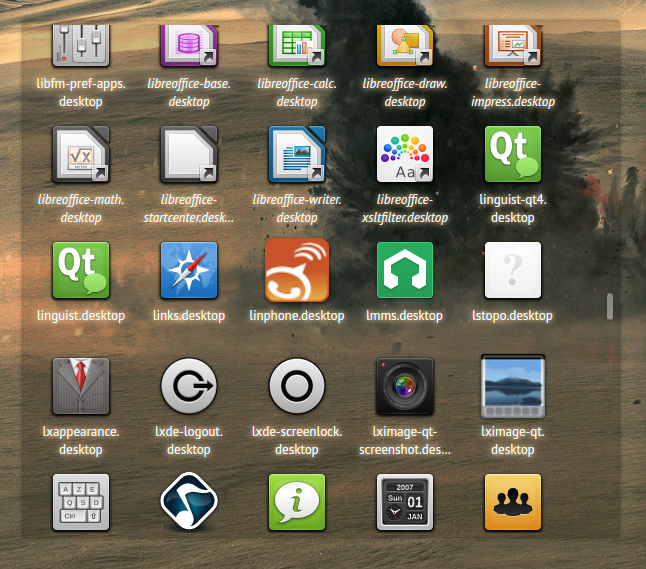
Task: Select the "libreoffice-xsltfilter.desktop" label
Action: 405,208
